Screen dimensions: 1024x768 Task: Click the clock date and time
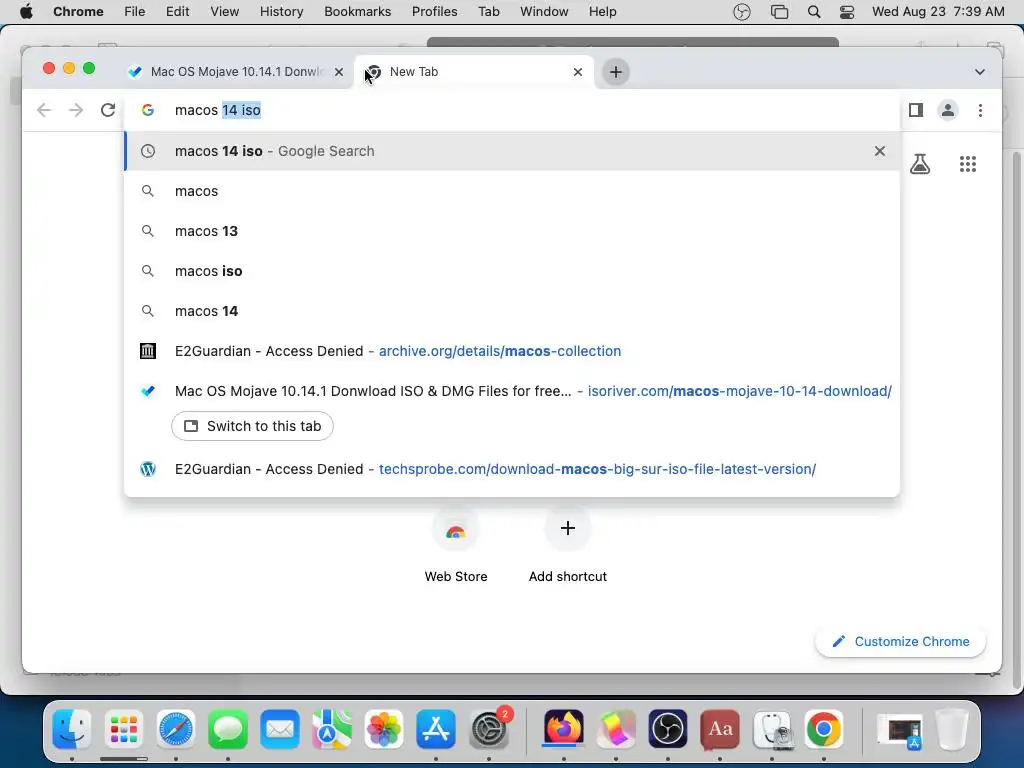click(938, 12)
